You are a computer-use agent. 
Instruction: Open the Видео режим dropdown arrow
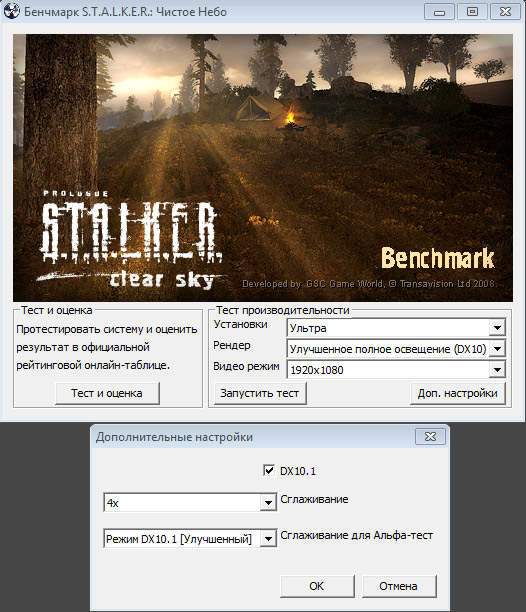pos(498,369)
